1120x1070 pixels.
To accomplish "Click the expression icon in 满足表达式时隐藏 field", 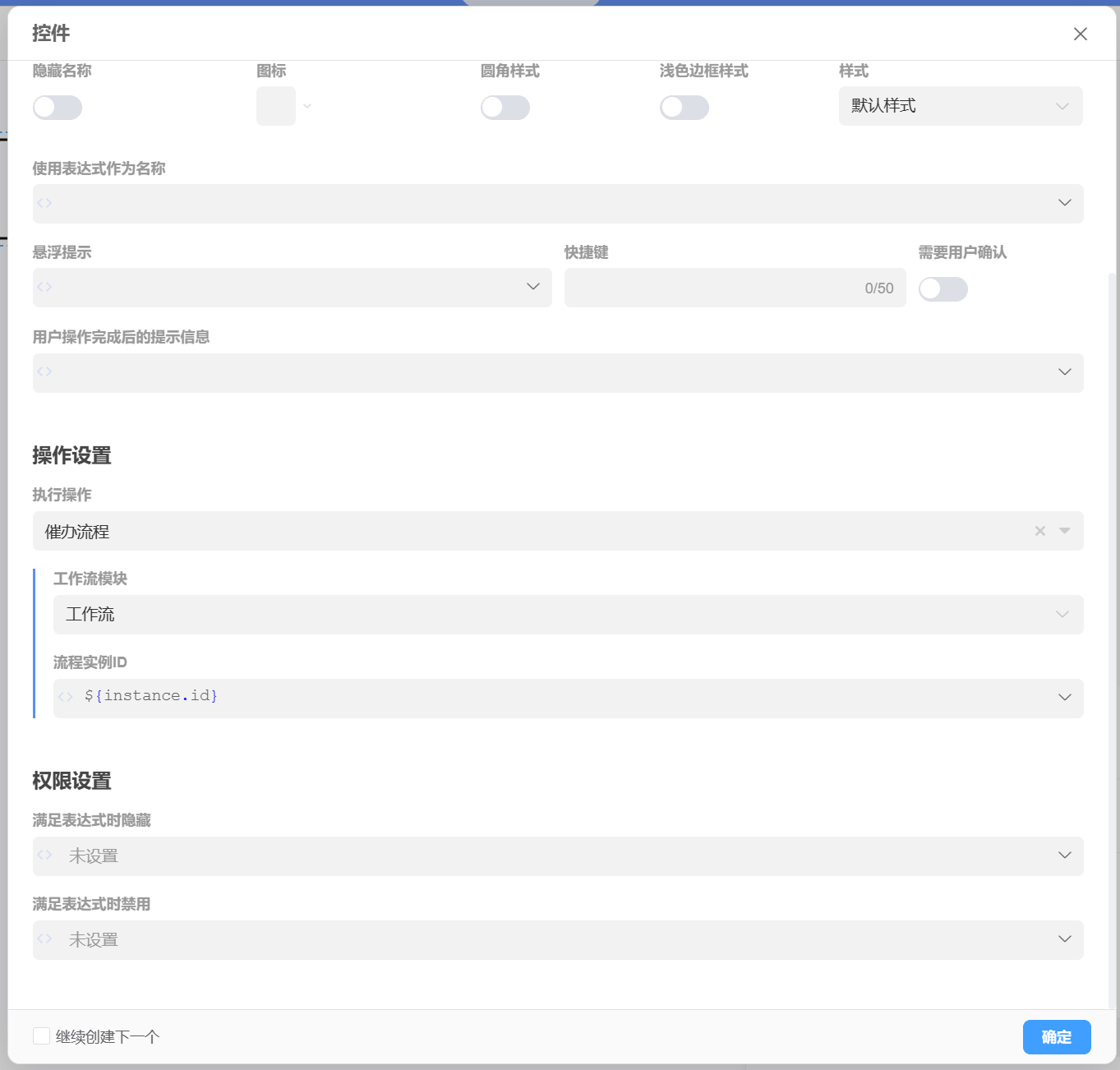I will pyautogui.click(x=44, y=856).
